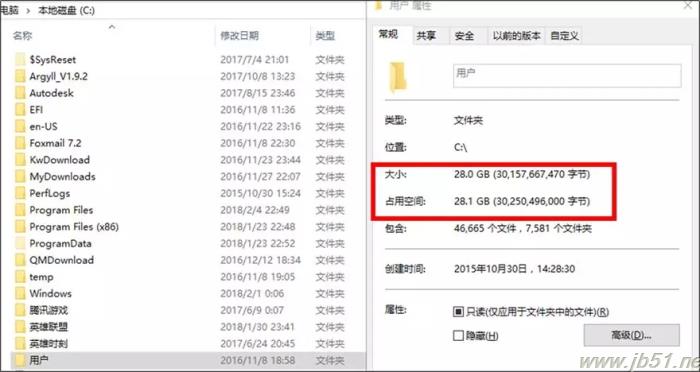Screen dimensions: 700x372
Task: Click the temp folder icon
Action: pos(20,277)
